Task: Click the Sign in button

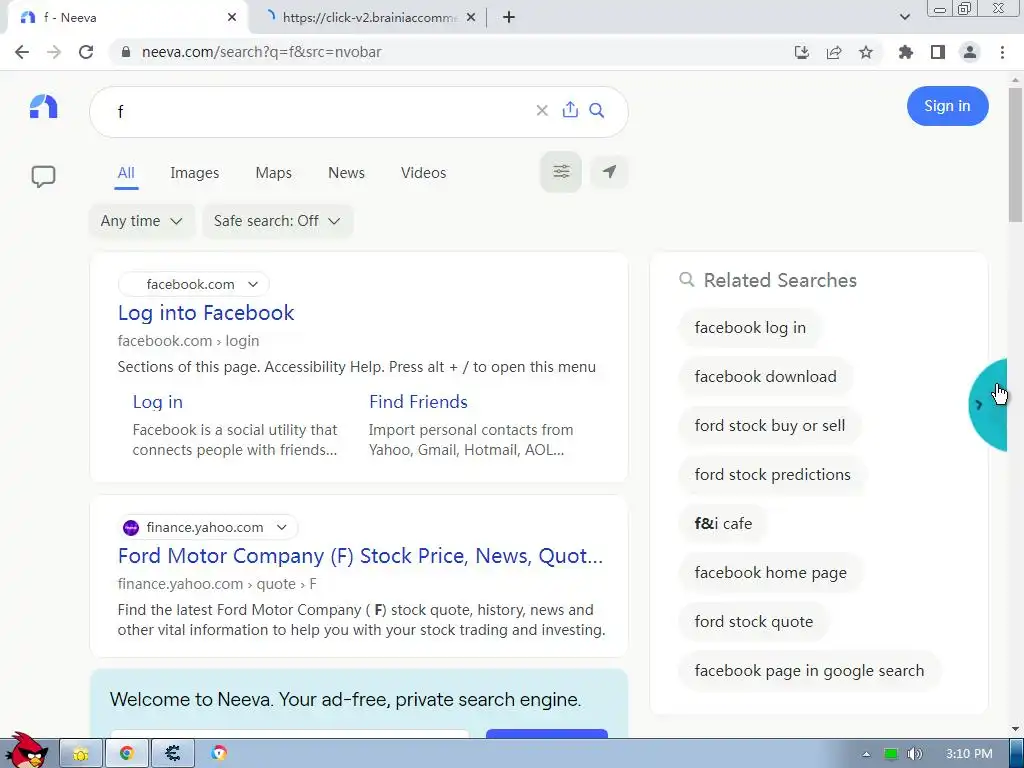Action: 947,106
